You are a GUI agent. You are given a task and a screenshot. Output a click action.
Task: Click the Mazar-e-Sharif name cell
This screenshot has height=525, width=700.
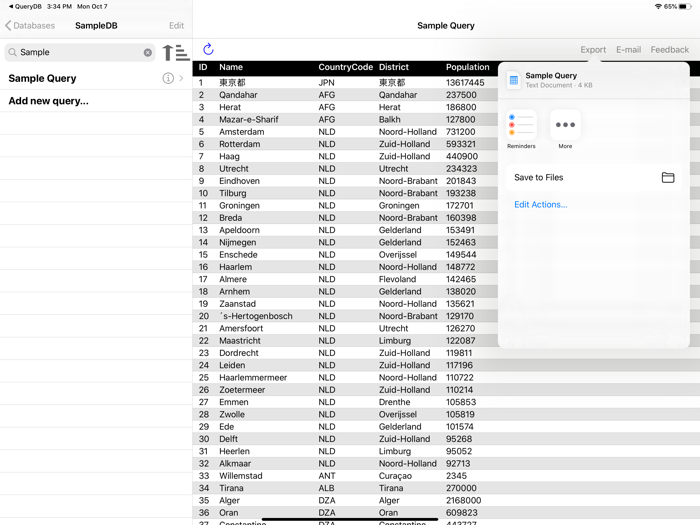(x=249, y=120)
